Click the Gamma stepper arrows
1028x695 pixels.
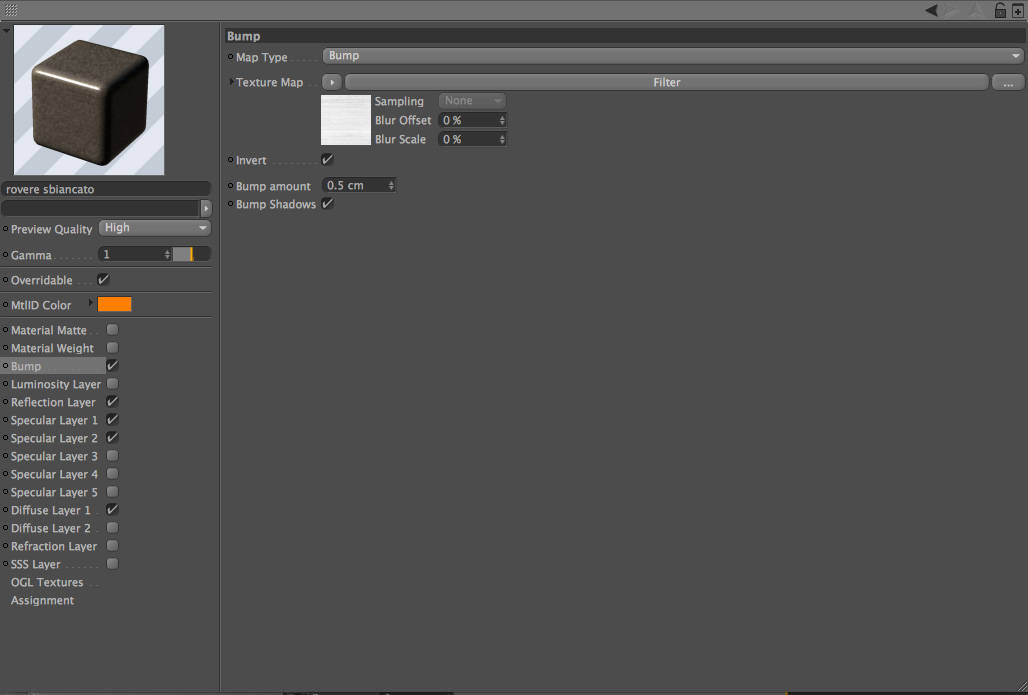(167, 254)
